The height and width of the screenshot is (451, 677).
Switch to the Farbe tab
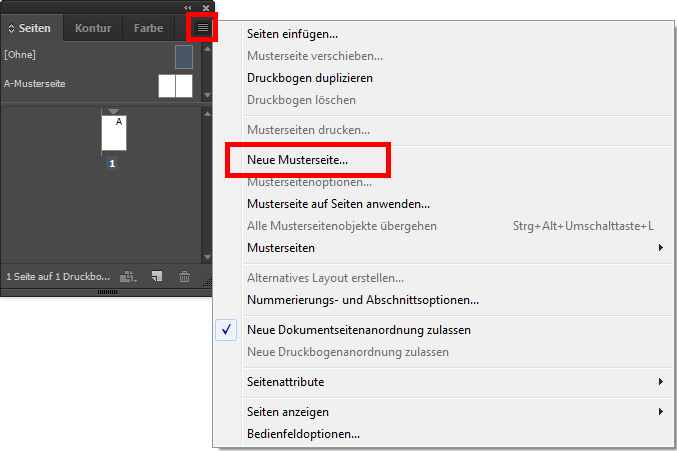(148, 28)
